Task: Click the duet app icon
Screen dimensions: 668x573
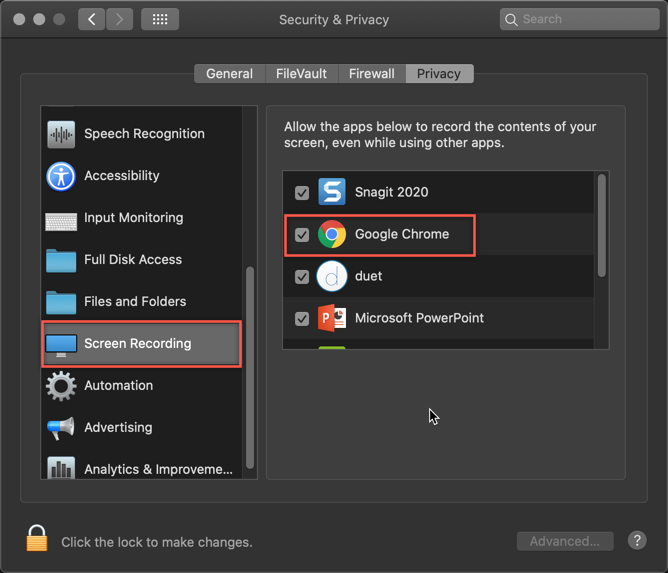Action: (x=332, y=276)
